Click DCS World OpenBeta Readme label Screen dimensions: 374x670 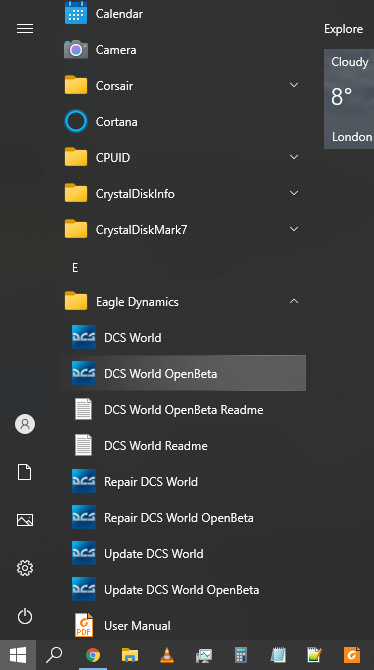pos(183,410)
